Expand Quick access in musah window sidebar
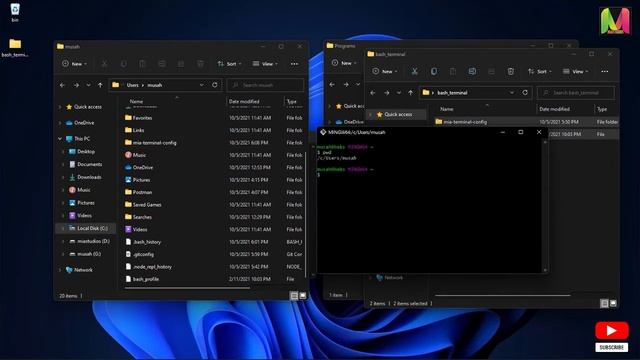The height and width of the screenshot is (360, 640). (60, 107)
